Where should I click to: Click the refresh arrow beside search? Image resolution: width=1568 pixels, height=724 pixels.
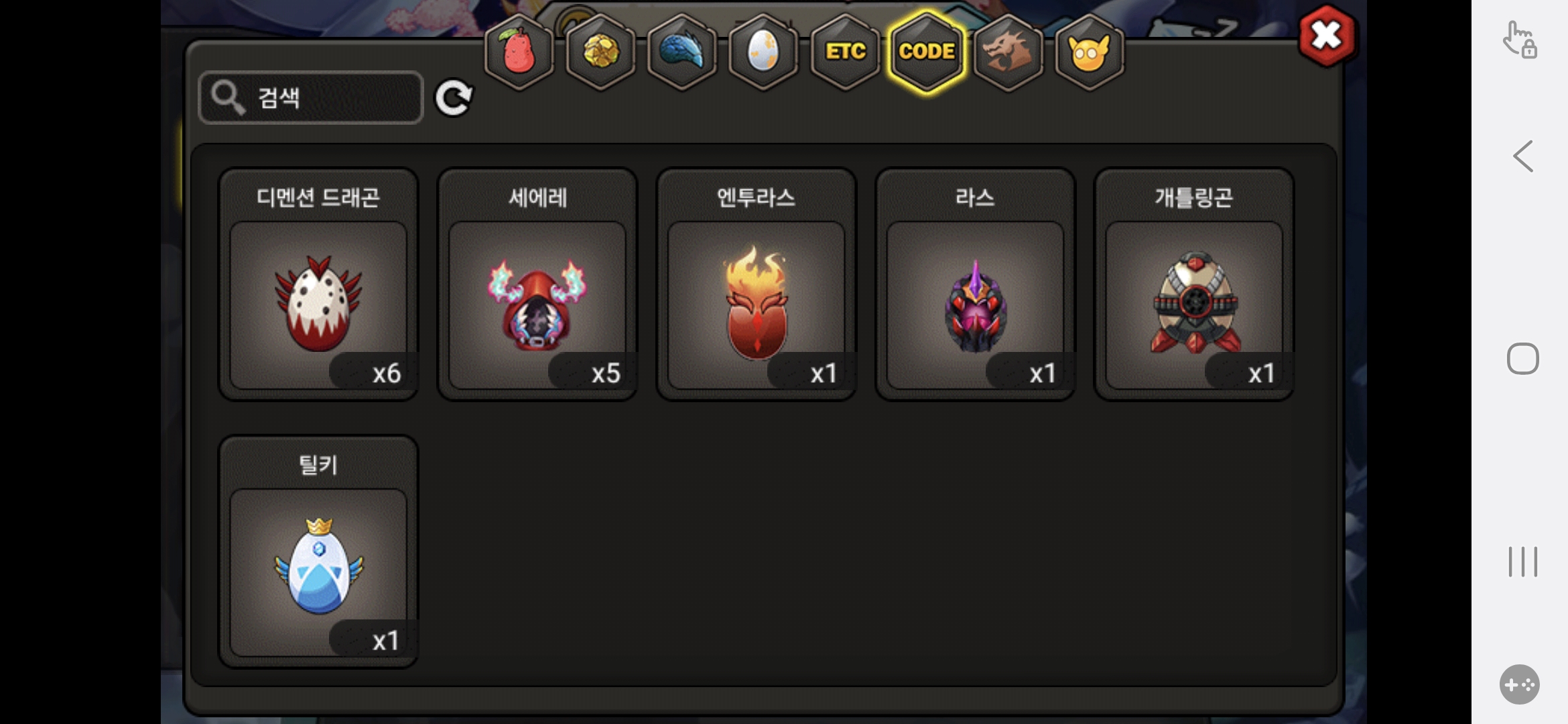pyautogui.click(x=454, y=99)
